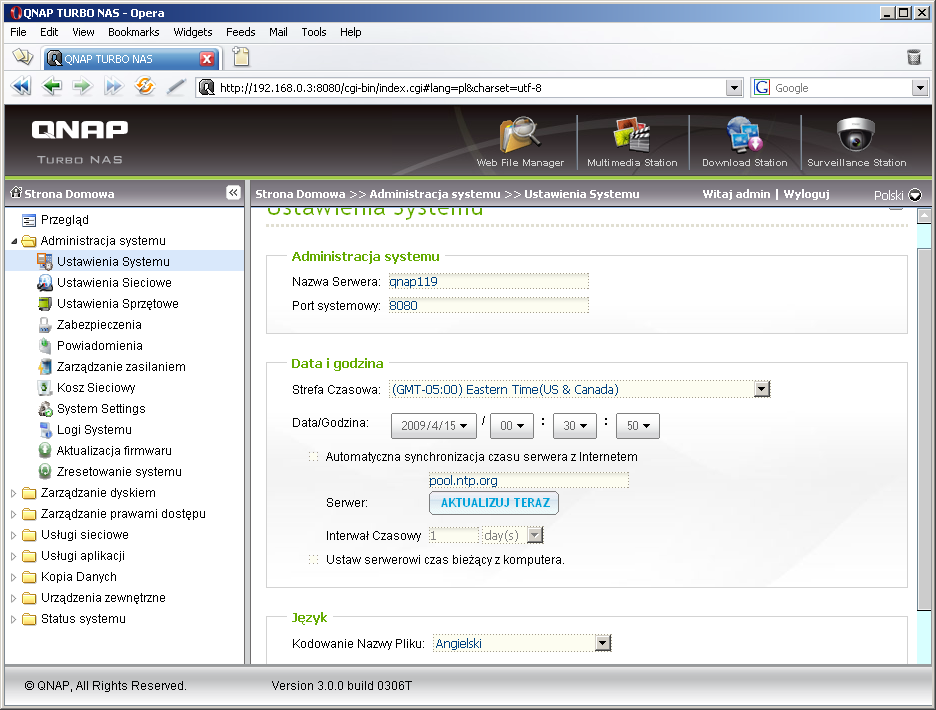
Task: Click the Opera wand pen icon
Action: (176, 87)
